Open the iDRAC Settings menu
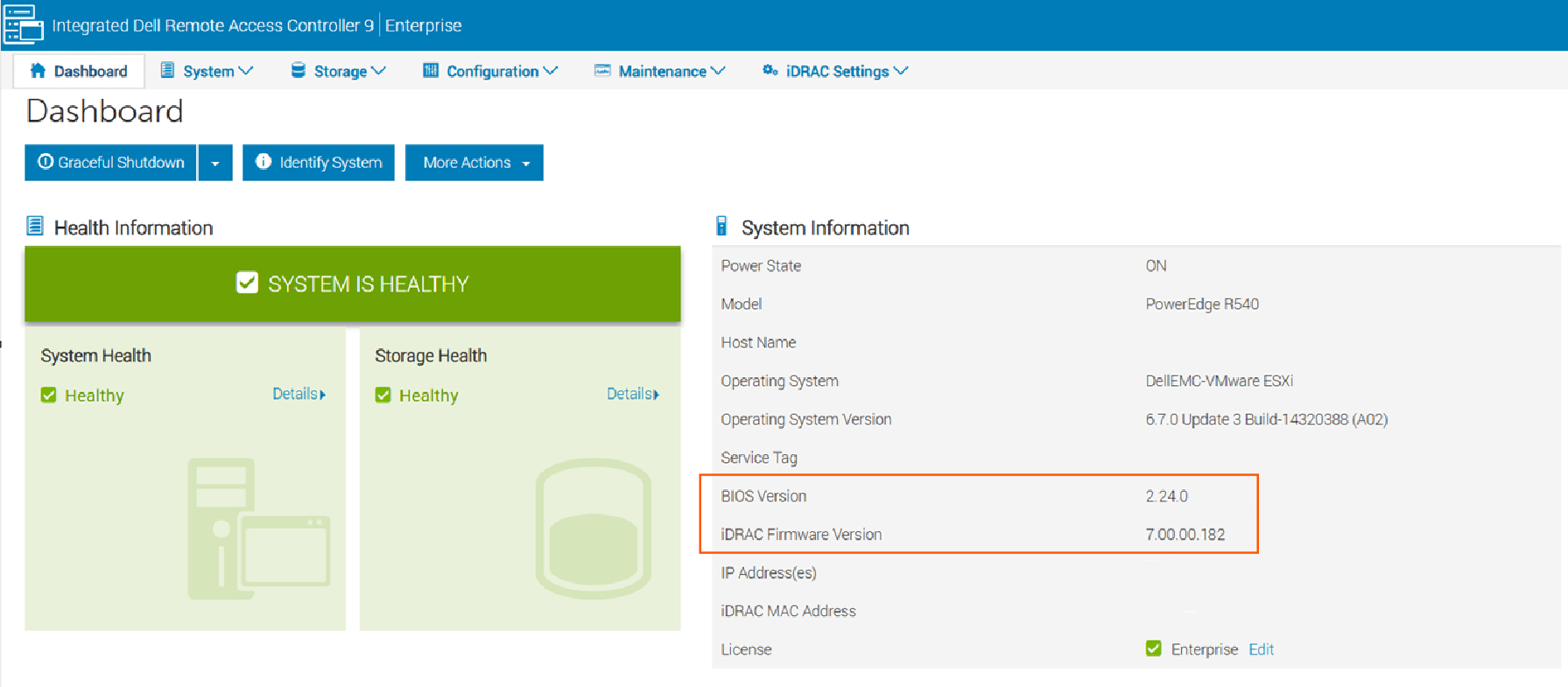Viewport: 1568px width, 687px height. (x=834, y=71)
